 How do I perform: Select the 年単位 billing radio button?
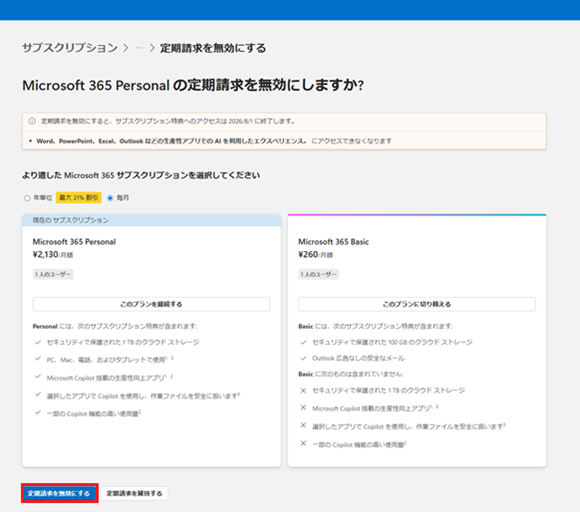pyautogui.click(x=27, y=198)
